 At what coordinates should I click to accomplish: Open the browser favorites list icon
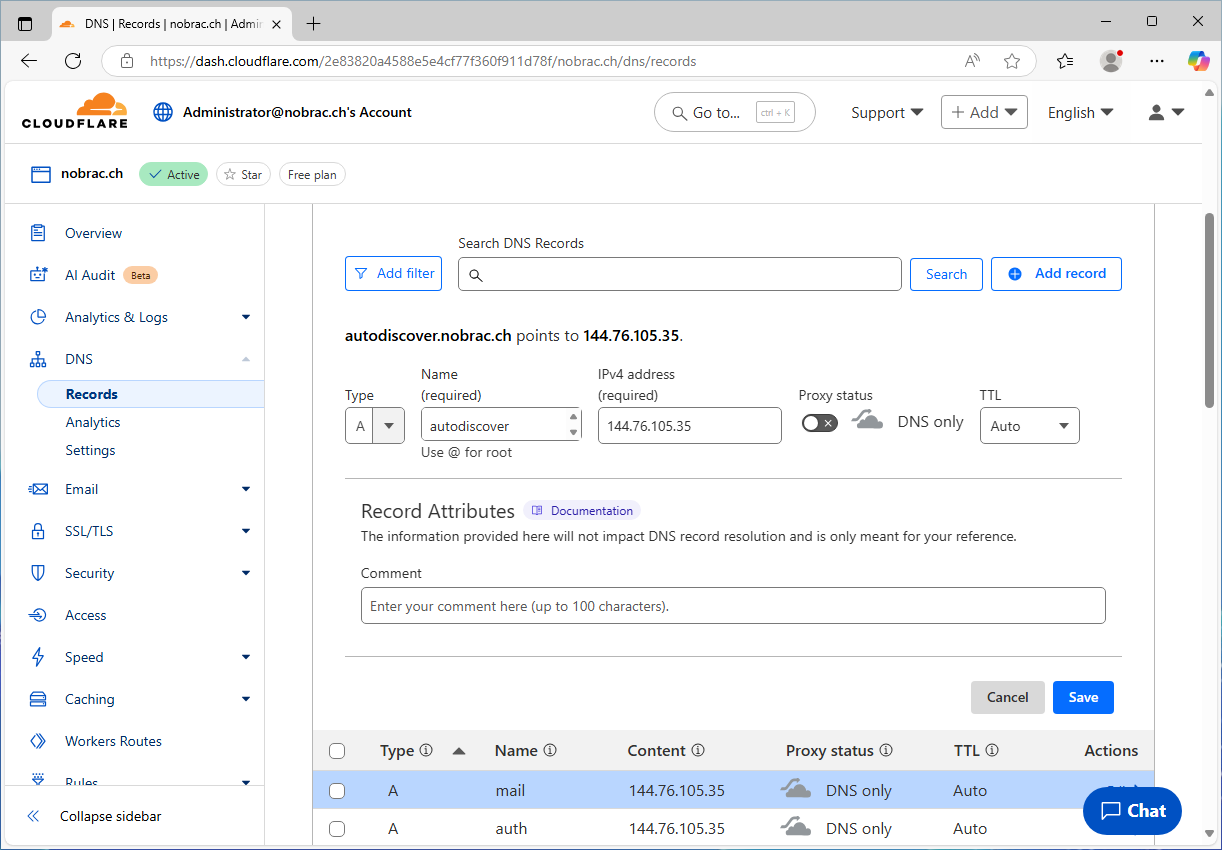point(1065,61)
